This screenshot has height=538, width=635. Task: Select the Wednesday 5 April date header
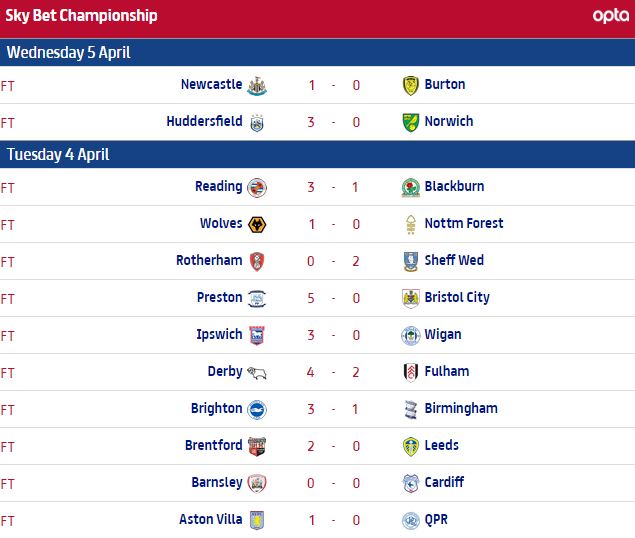(69, 52)
